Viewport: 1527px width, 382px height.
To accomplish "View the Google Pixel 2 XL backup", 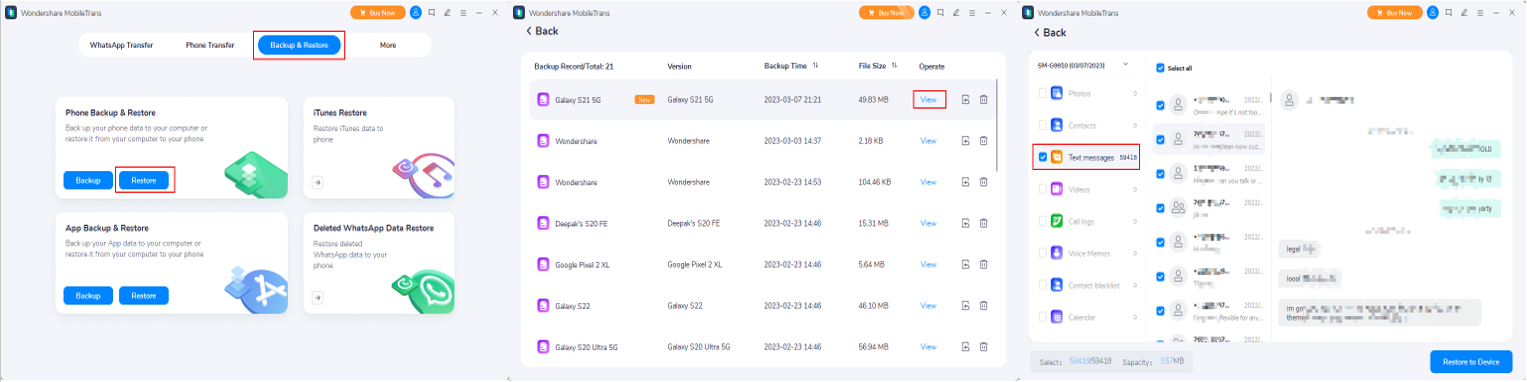I will point(929,264).
